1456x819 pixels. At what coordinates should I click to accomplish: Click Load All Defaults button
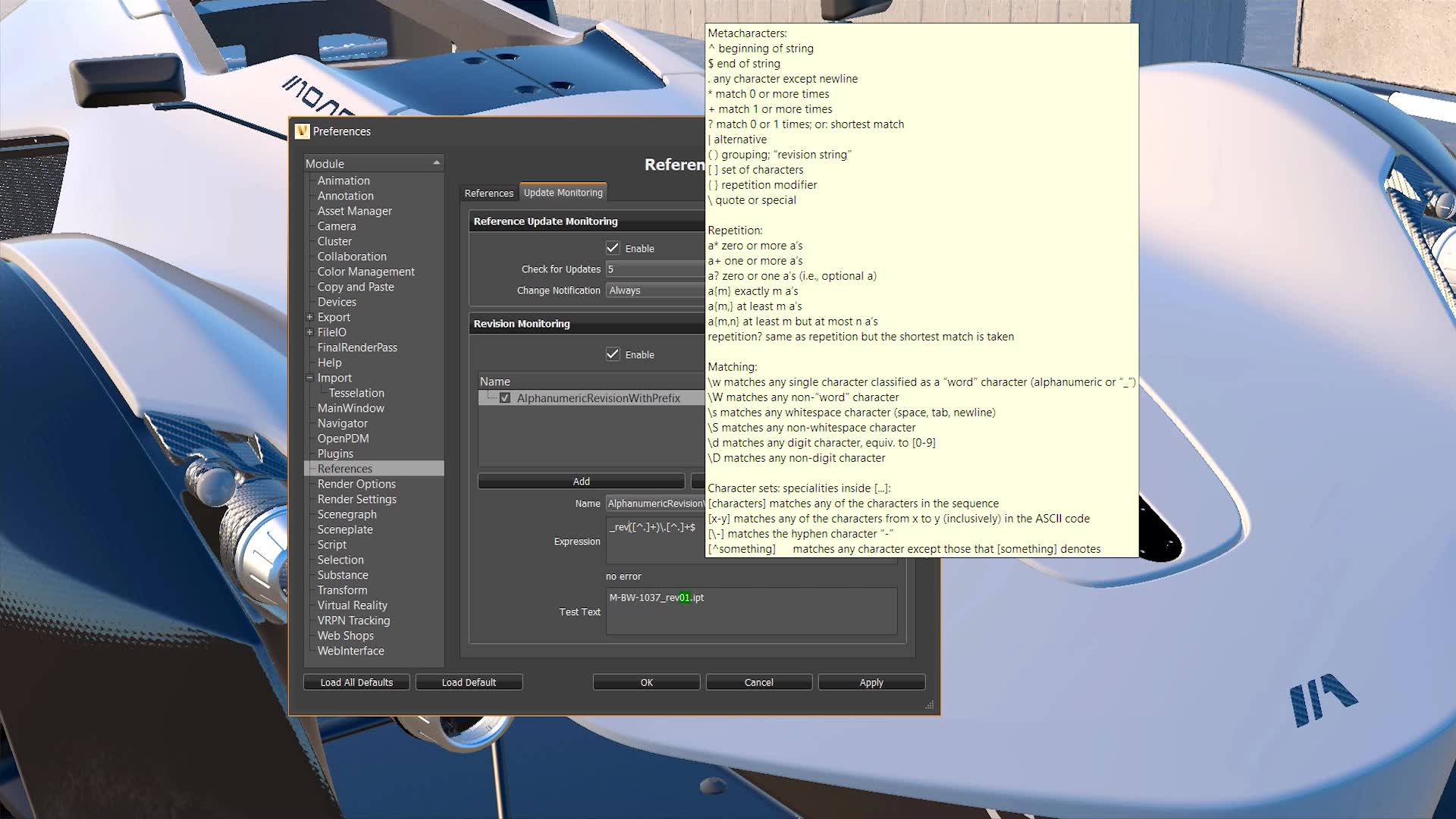pyautogui.click(x=356, y=682)
